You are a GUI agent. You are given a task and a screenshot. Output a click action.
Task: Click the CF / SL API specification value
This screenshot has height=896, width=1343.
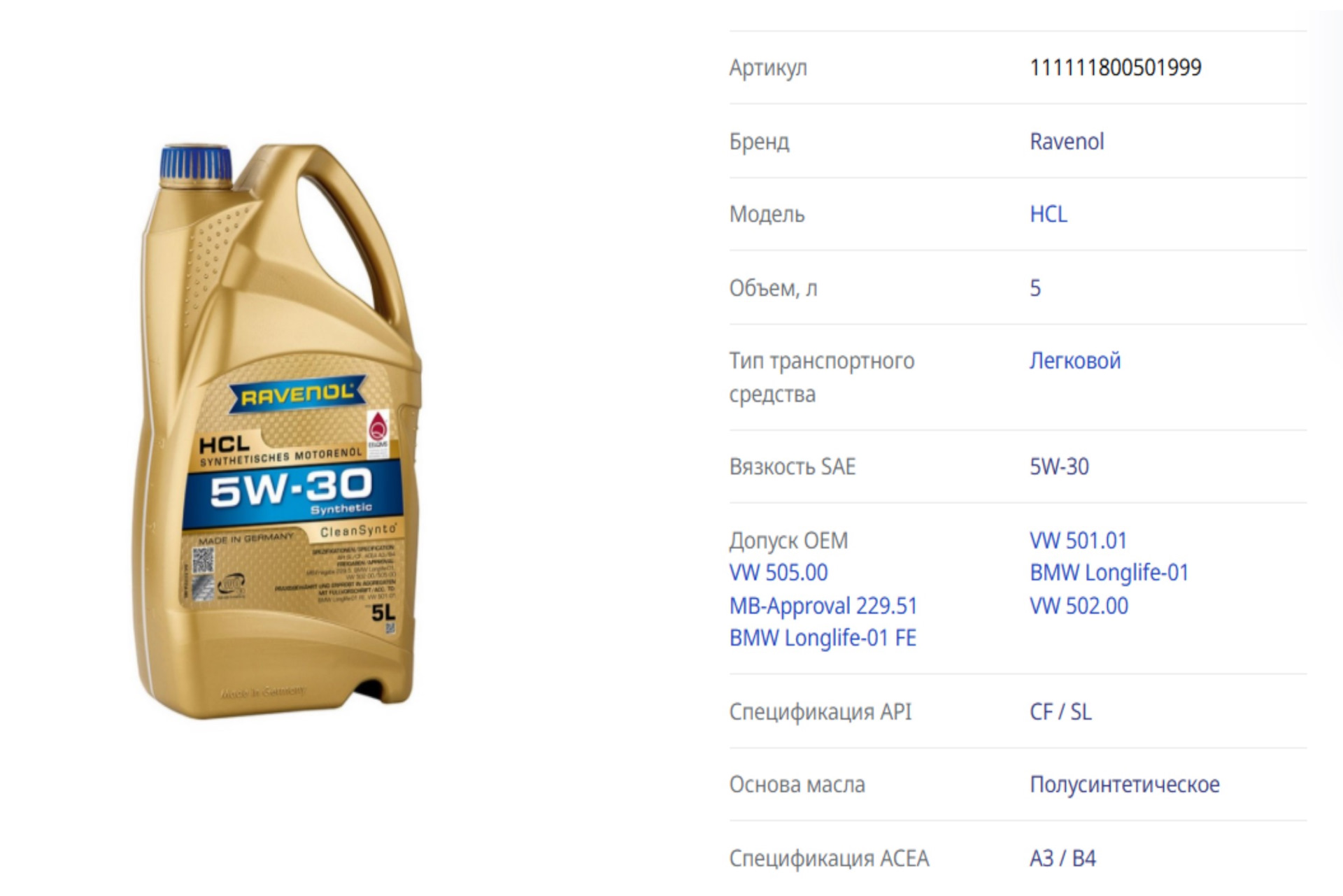[1060, 712]
